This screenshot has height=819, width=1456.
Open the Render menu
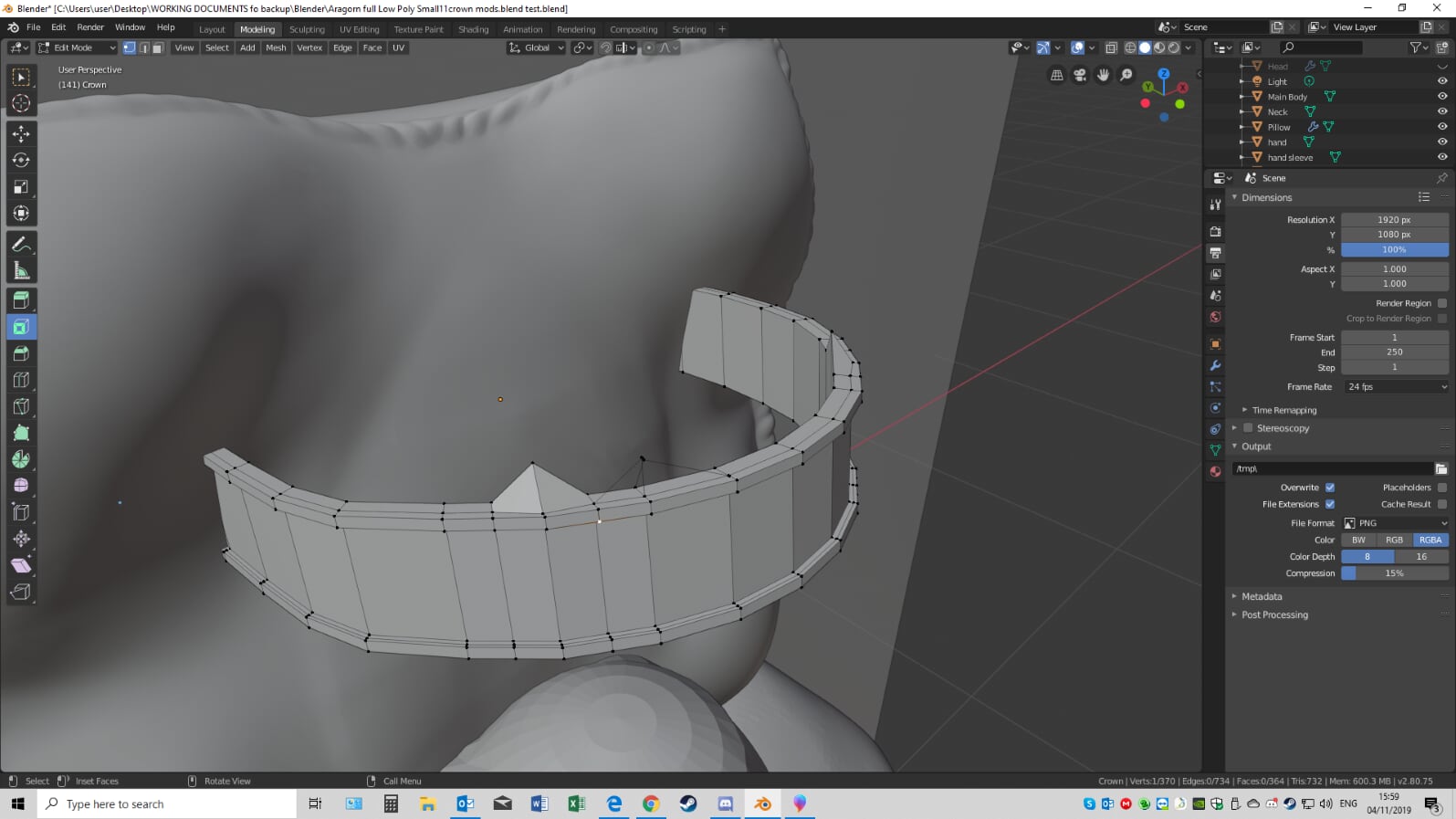(x=90, y=27)
